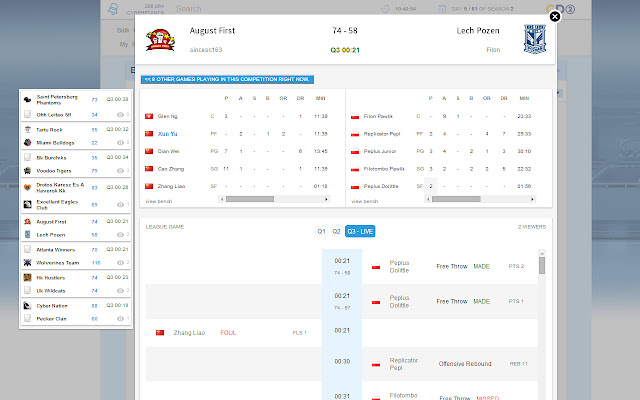Click the Hk Hustlers team logo
Viewport: 640px width, 400px height.
point(27,278)
